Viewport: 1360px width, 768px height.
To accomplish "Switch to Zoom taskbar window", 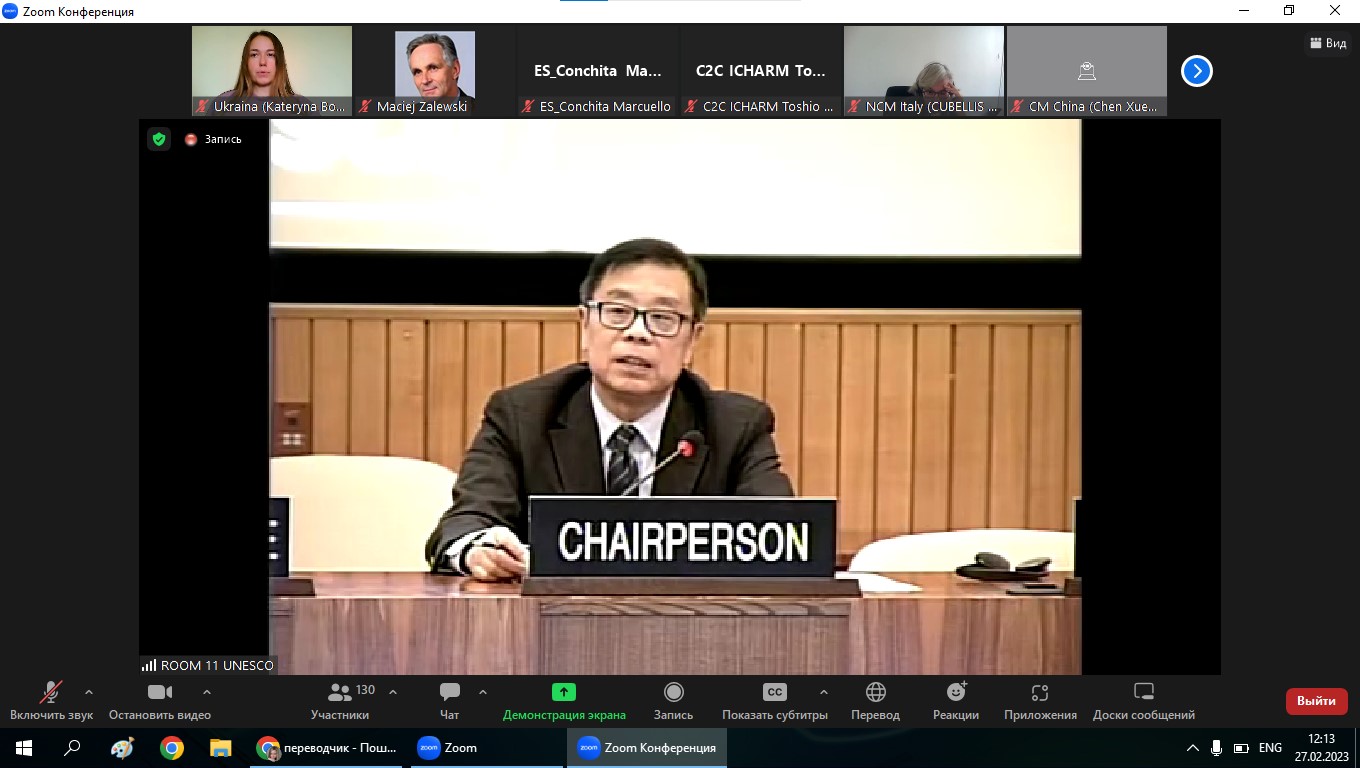I will [448, 748].
